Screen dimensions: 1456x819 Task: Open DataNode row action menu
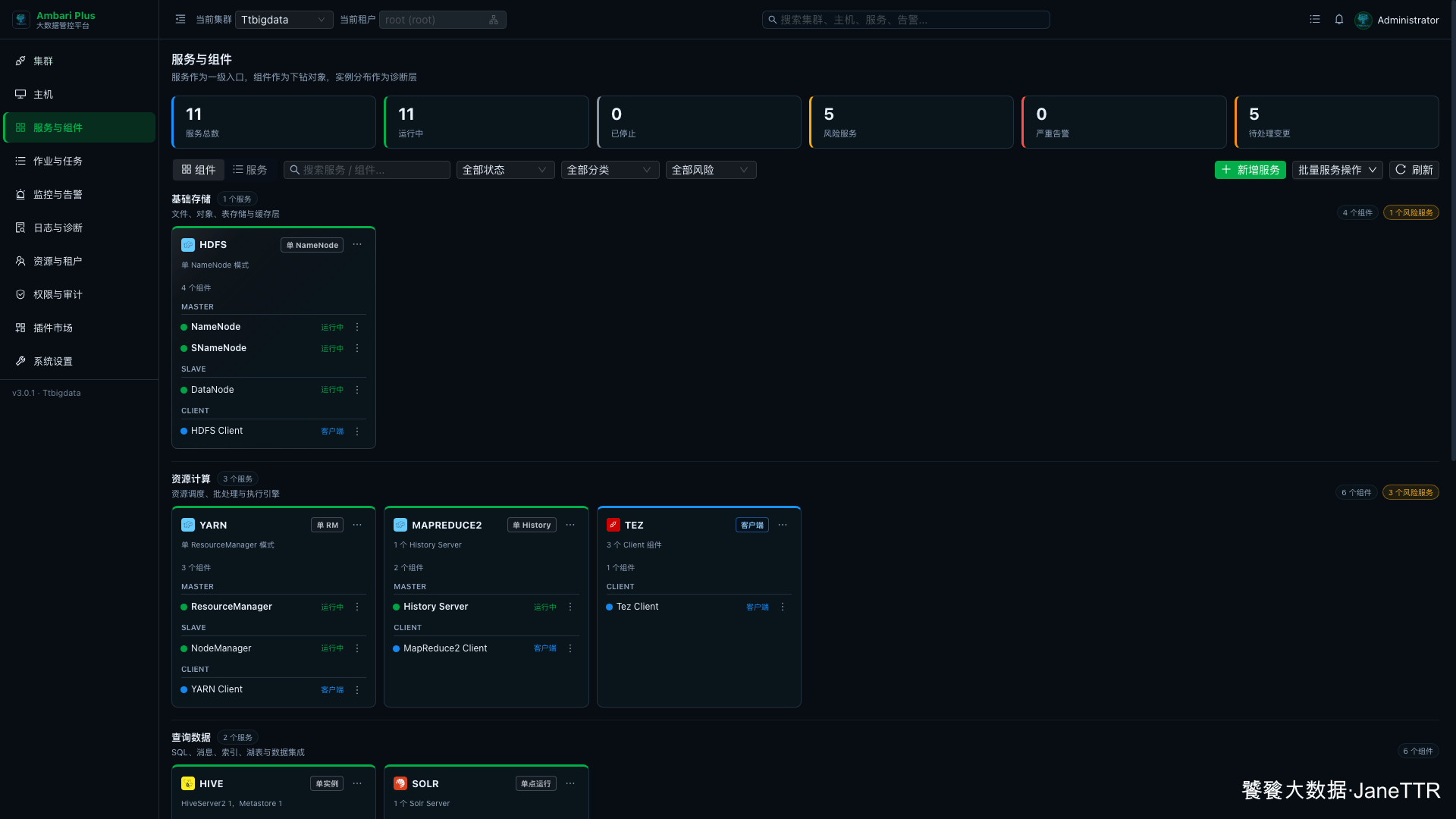(357, 390)
